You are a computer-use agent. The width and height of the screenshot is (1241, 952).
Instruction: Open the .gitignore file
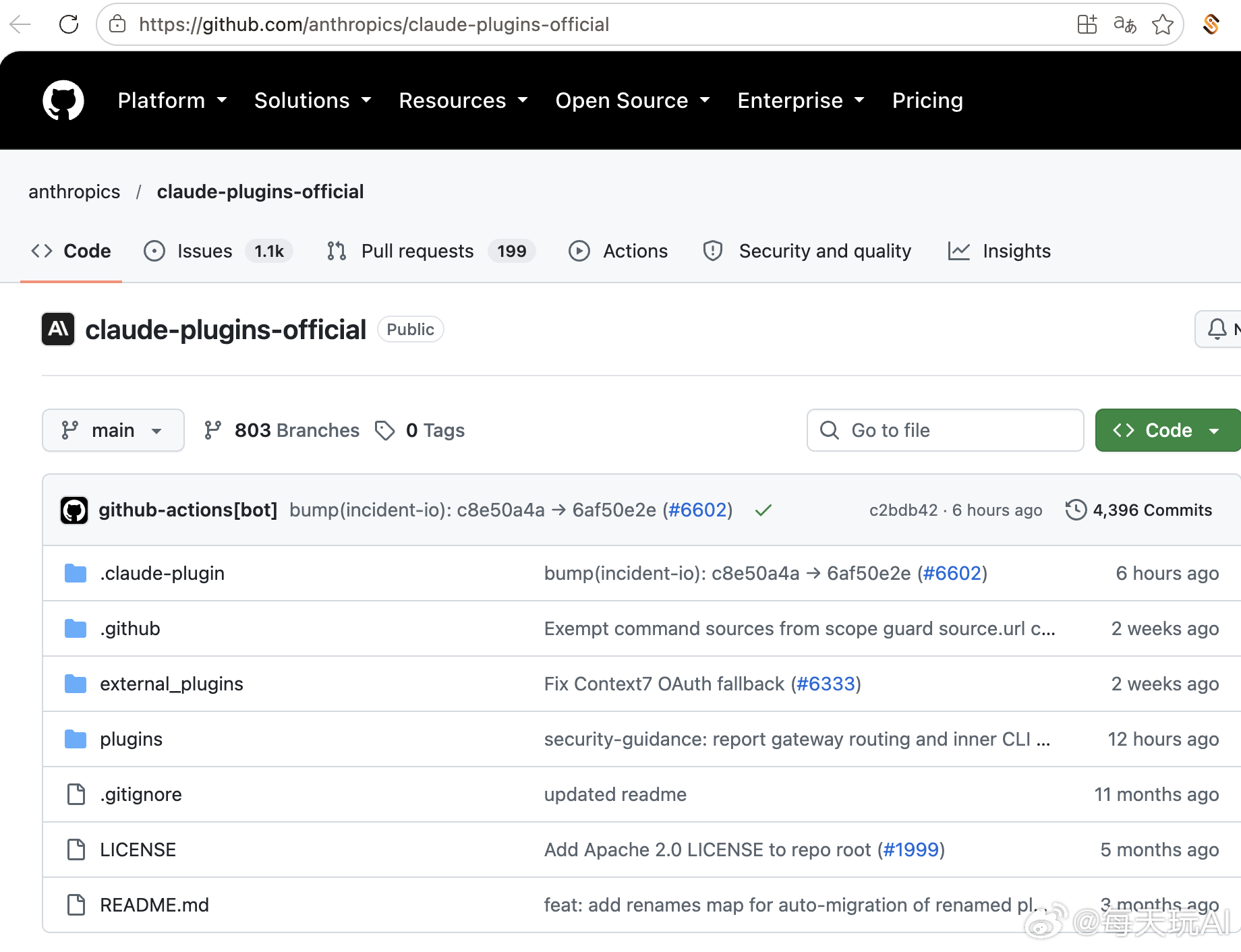tap(141, 794)
